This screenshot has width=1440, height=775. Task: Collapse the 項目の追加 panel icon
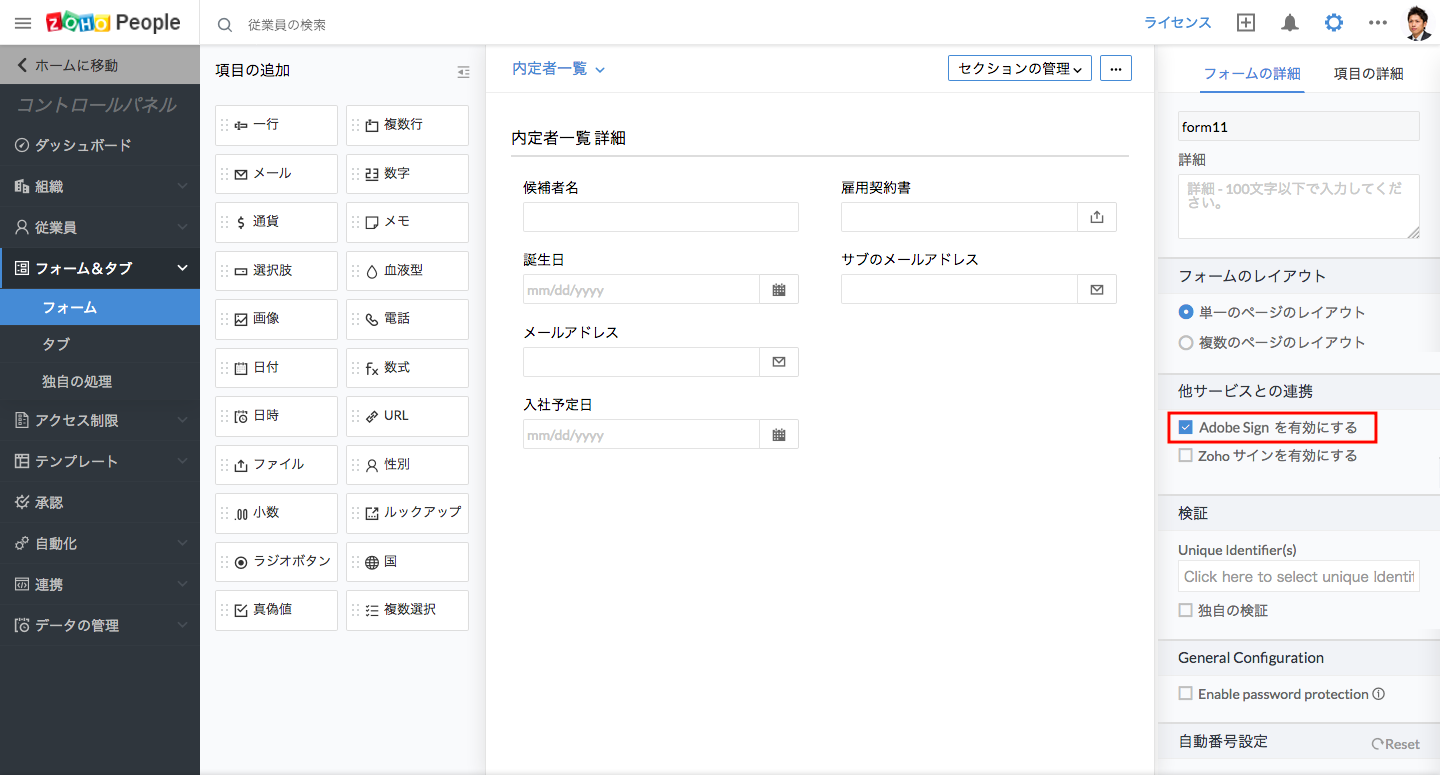[463, 72]
